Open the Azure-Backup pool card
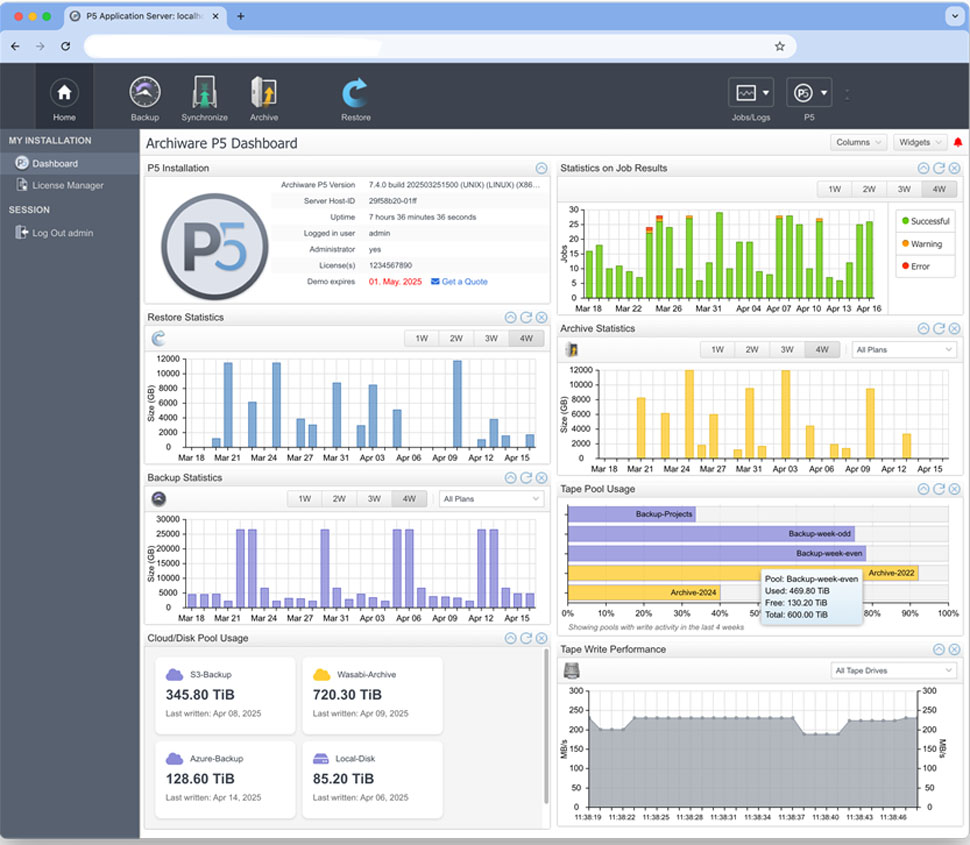The width and height of the screenshot is (970, 845). click(225, 779)
